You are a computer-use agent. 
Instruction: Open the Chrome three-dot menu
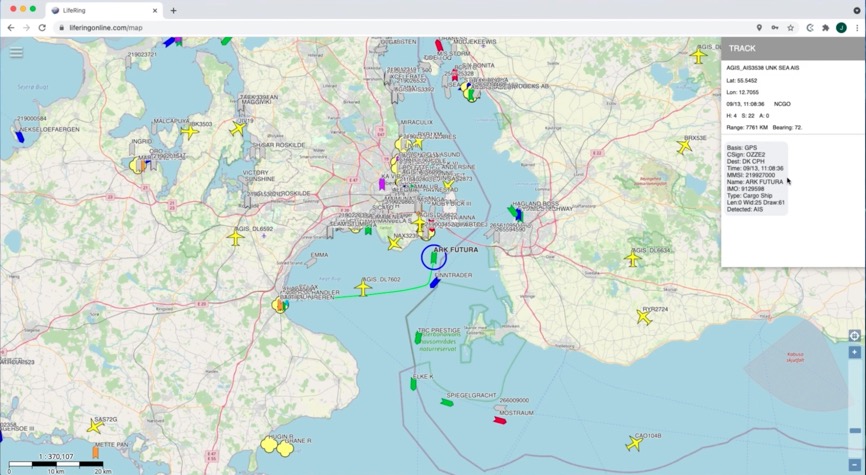coord(857,28)
